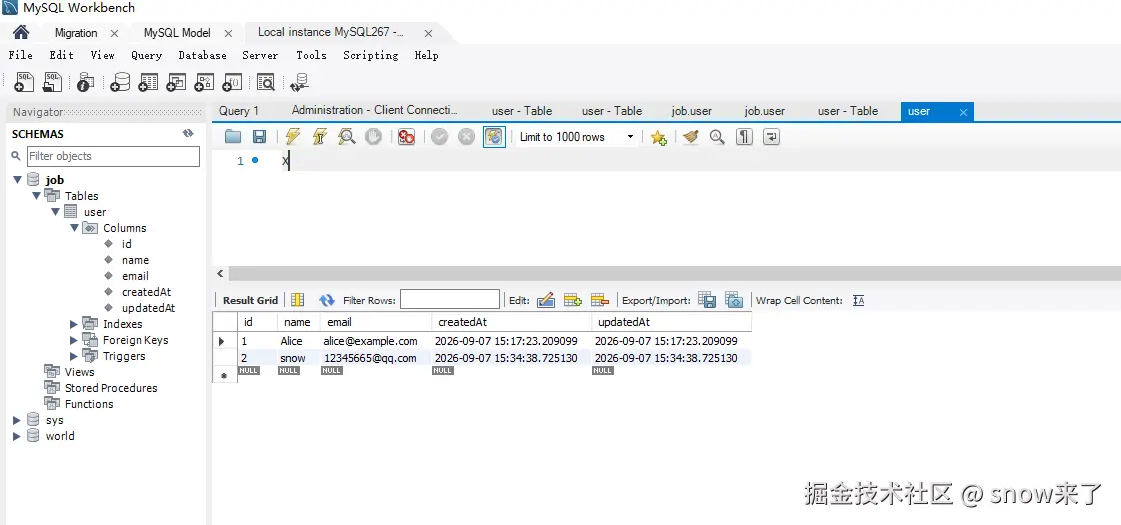This screenshot has width=1121, height=525.
Task: Select Stored Procedures in the navigator
Action: point(111,388)
